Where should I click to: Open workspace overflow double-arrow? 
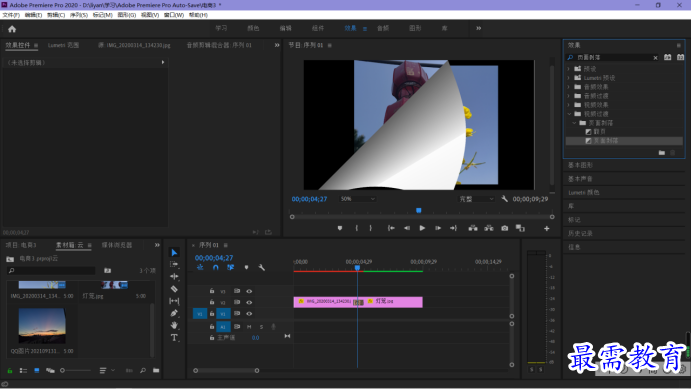tap(478, 28)
